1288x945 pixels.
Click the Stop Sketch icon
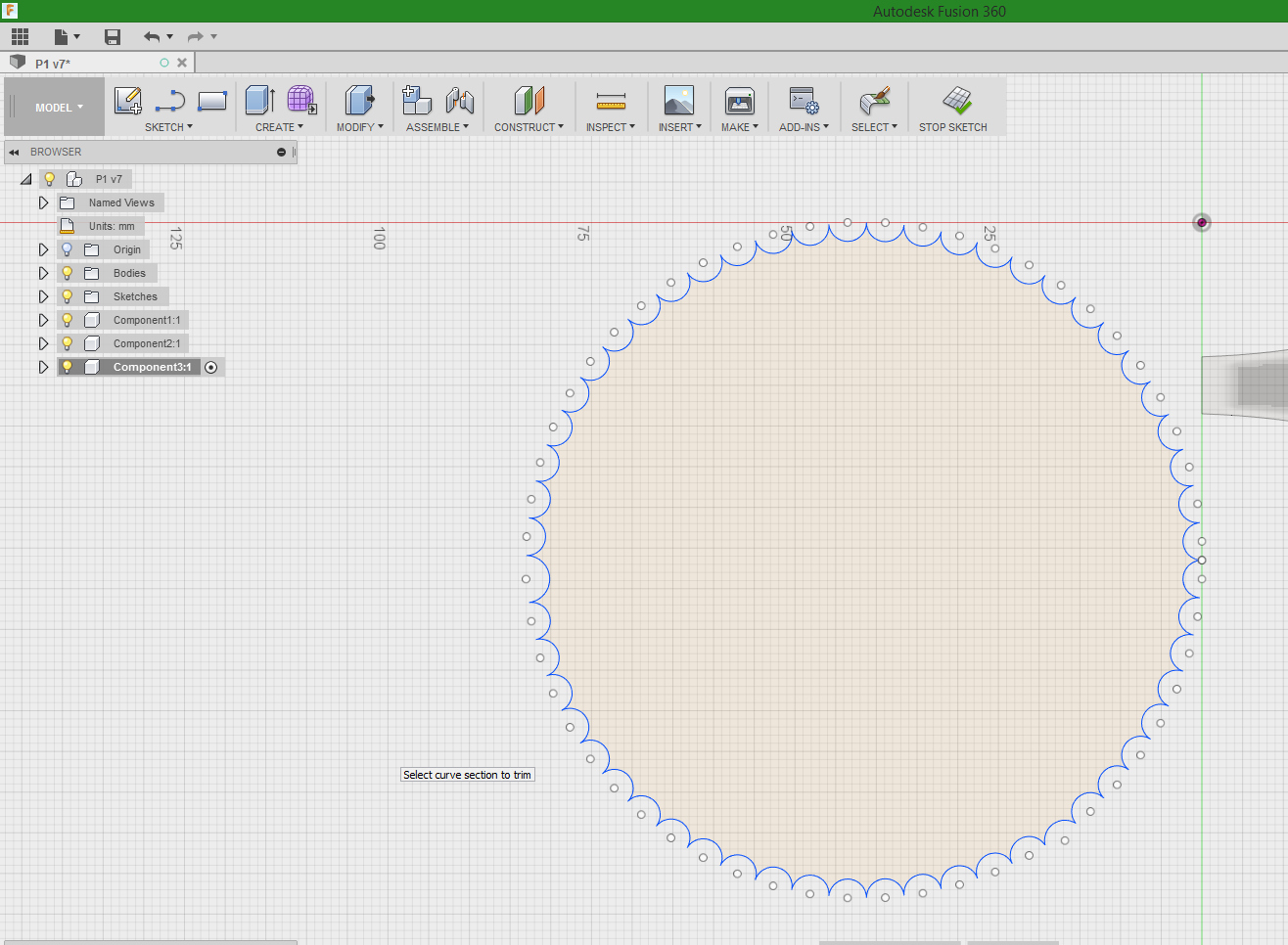pyautogui.click(x=956, y=100)
